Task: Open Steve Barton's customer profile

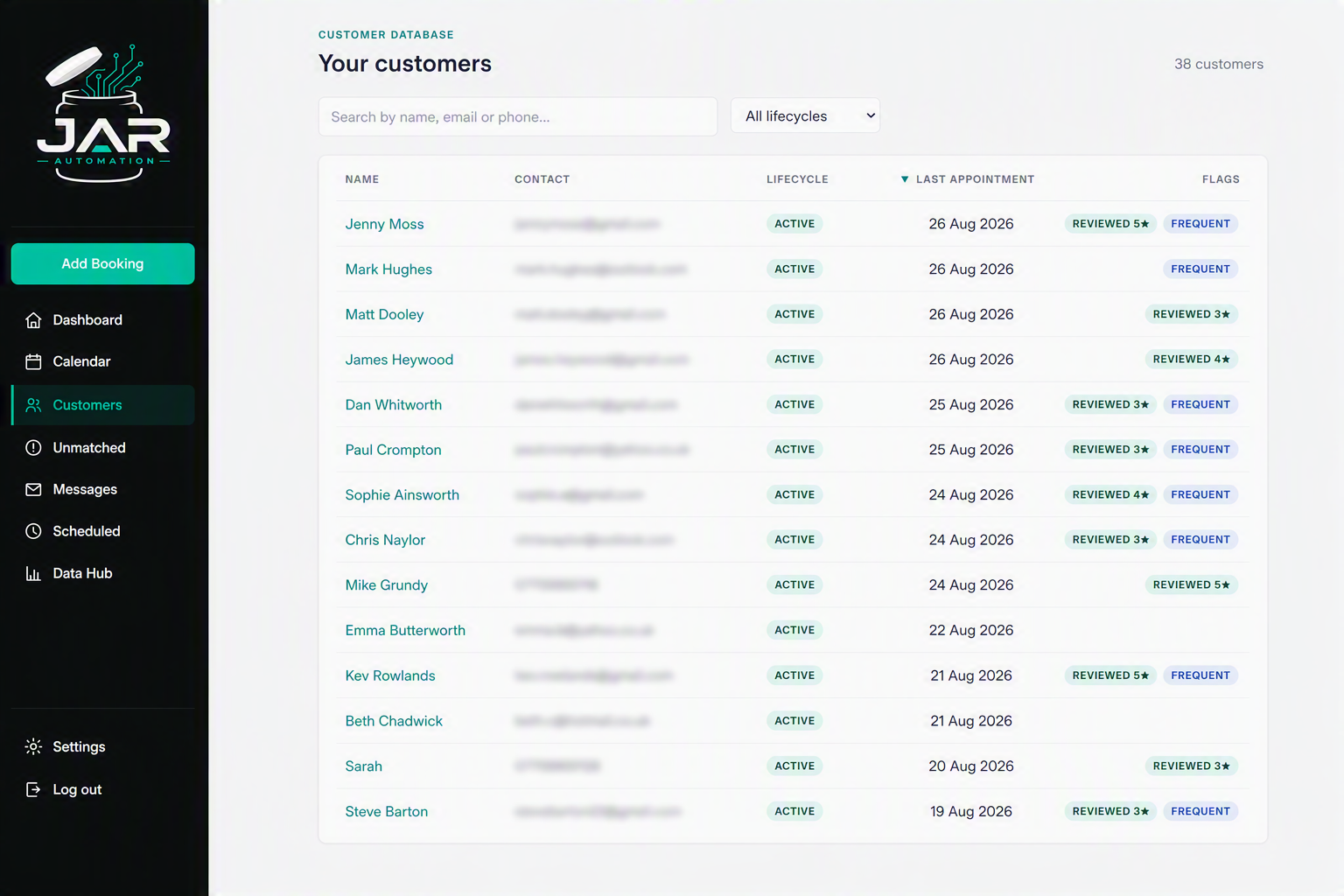Action: pyautogui.click(x=386, y=812)
